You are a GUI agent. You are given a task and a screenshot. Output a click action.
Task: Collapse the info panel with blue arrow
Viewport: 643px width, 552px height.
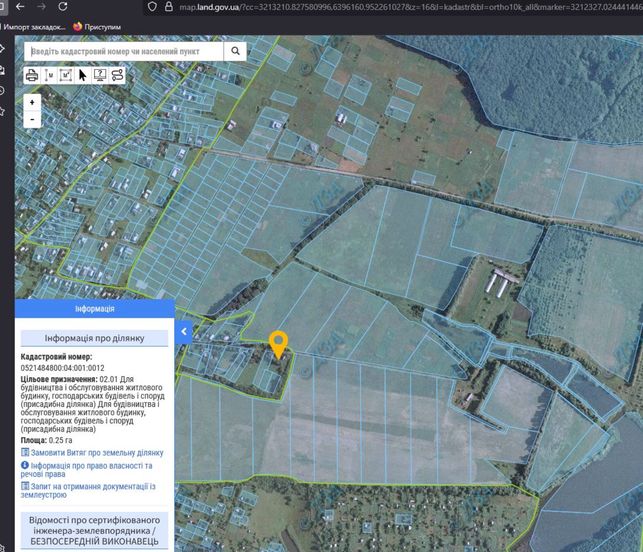pyautogui.click(x=183, y=332)
